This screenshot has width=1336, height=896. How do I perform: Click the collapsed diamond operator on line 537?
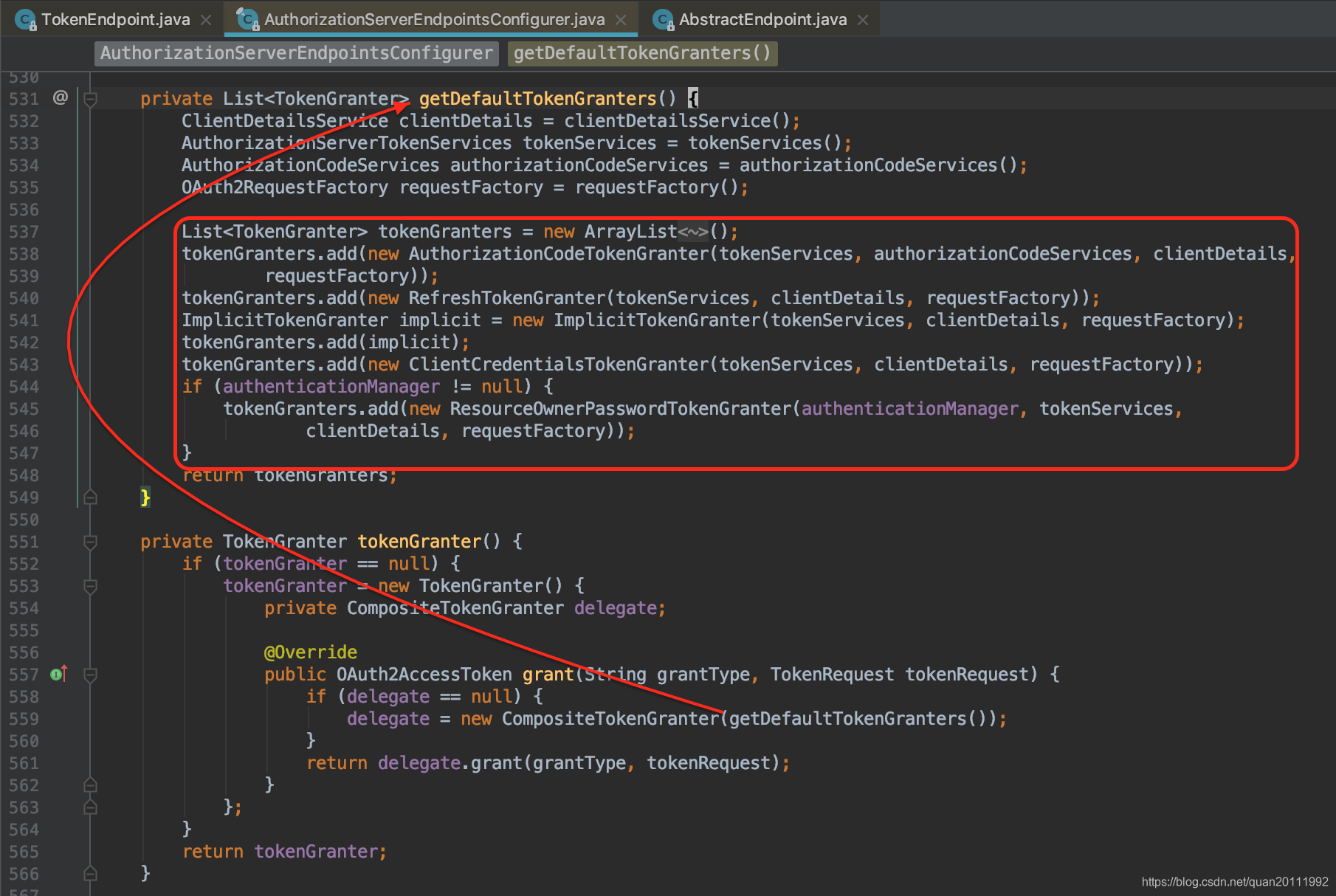click(693, 232)
